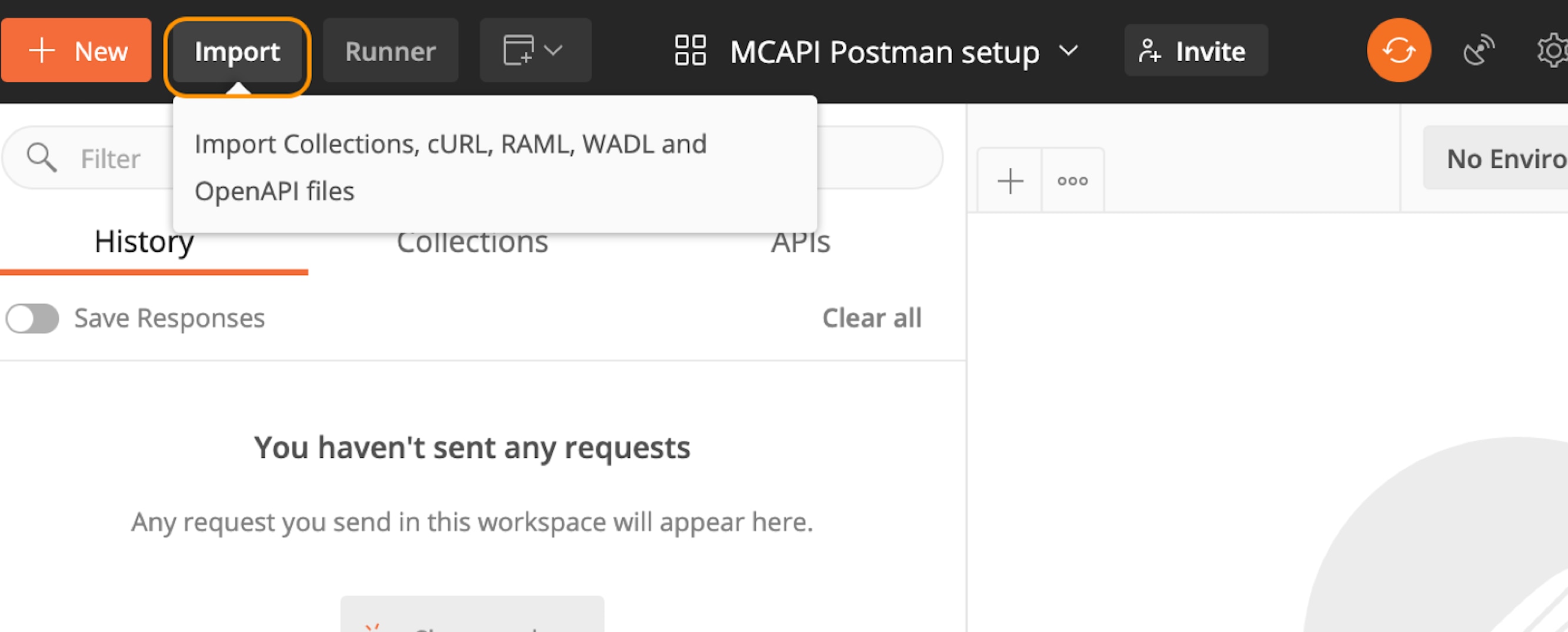
Task: Expand the MCAPI Postman setup workspace chevron
Action: pos(1068,50)
